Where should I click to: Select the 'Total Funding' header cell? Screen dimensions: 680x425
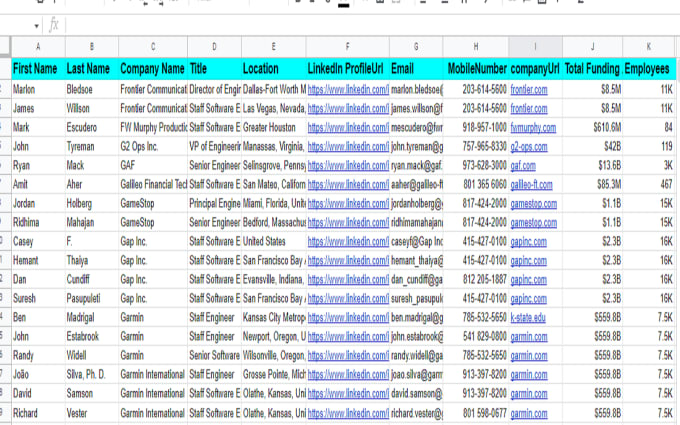593,69
